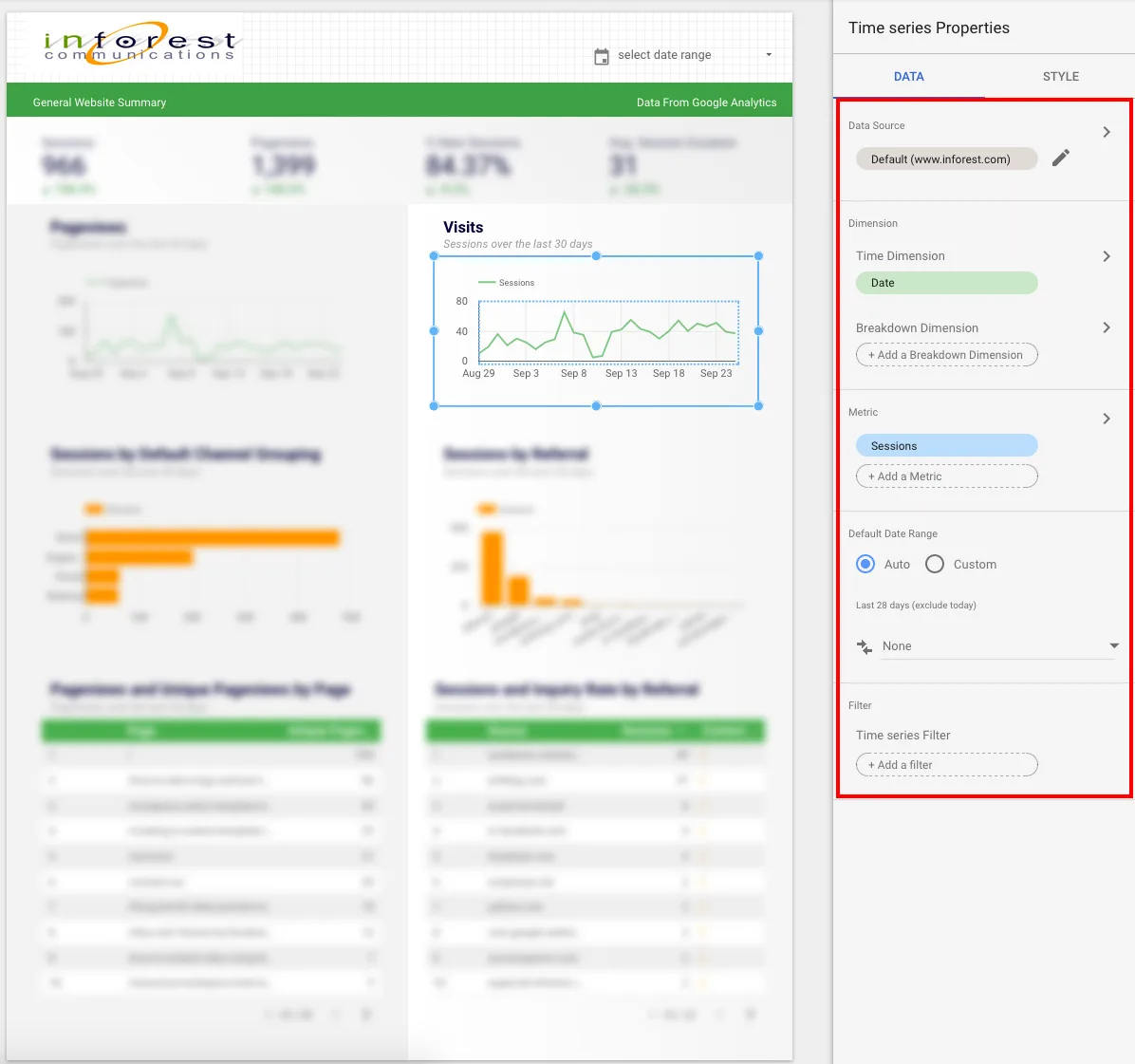Switch to the STYLE tab

click(x=1060, y=76)
